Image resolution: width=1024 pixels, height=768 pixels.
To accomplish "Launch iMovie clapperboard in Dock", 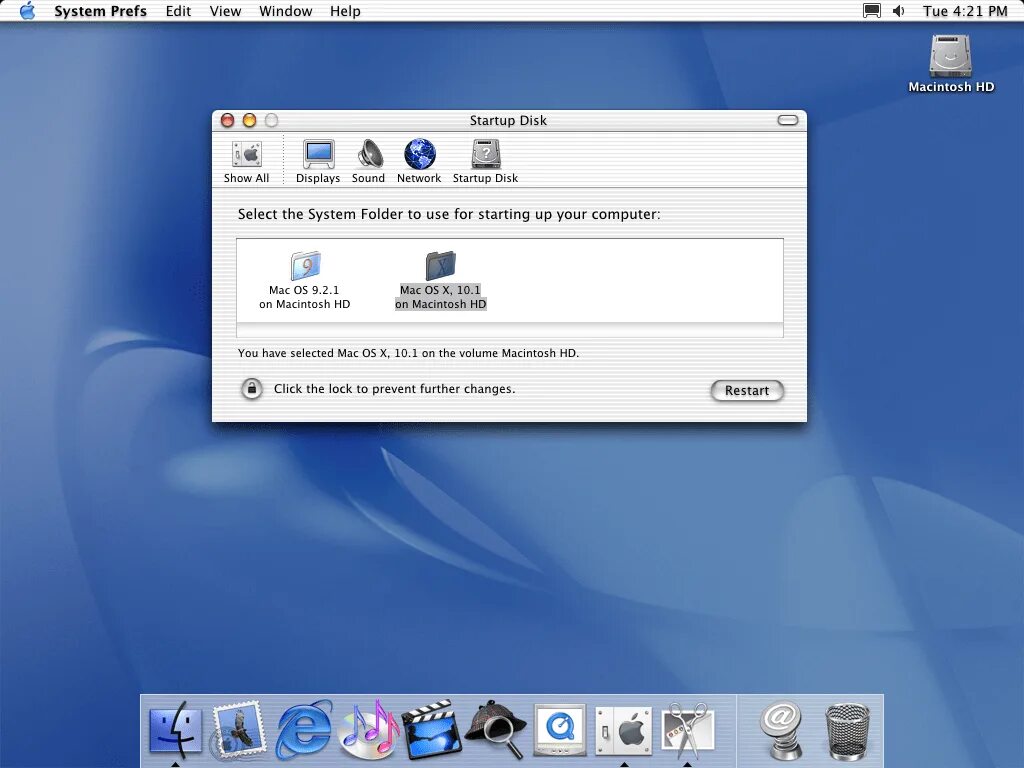I will click(432, 729).
